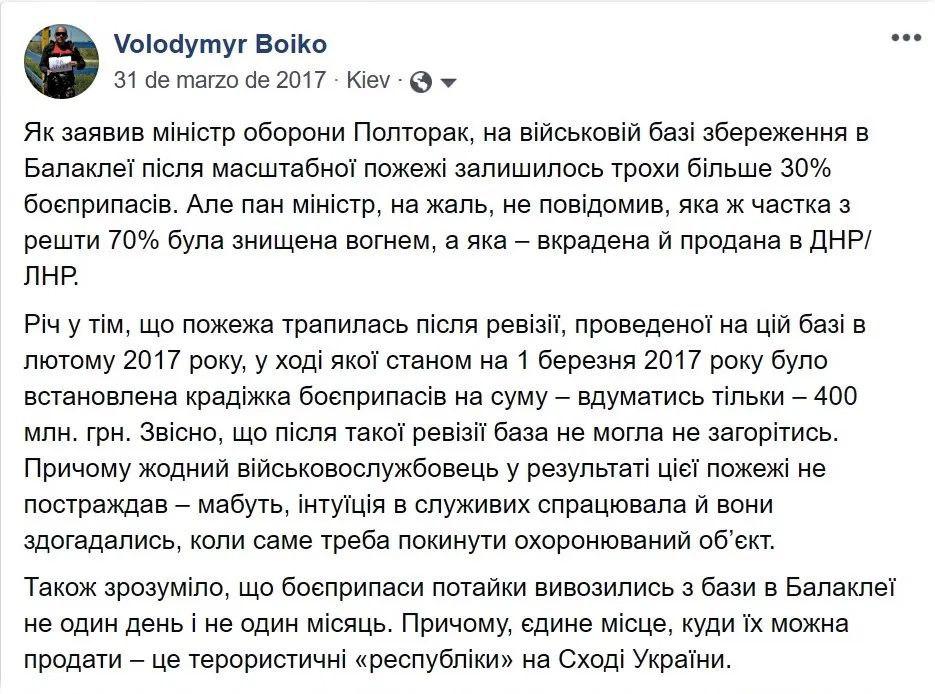Click the Kiev location link

tap(368, 81)
